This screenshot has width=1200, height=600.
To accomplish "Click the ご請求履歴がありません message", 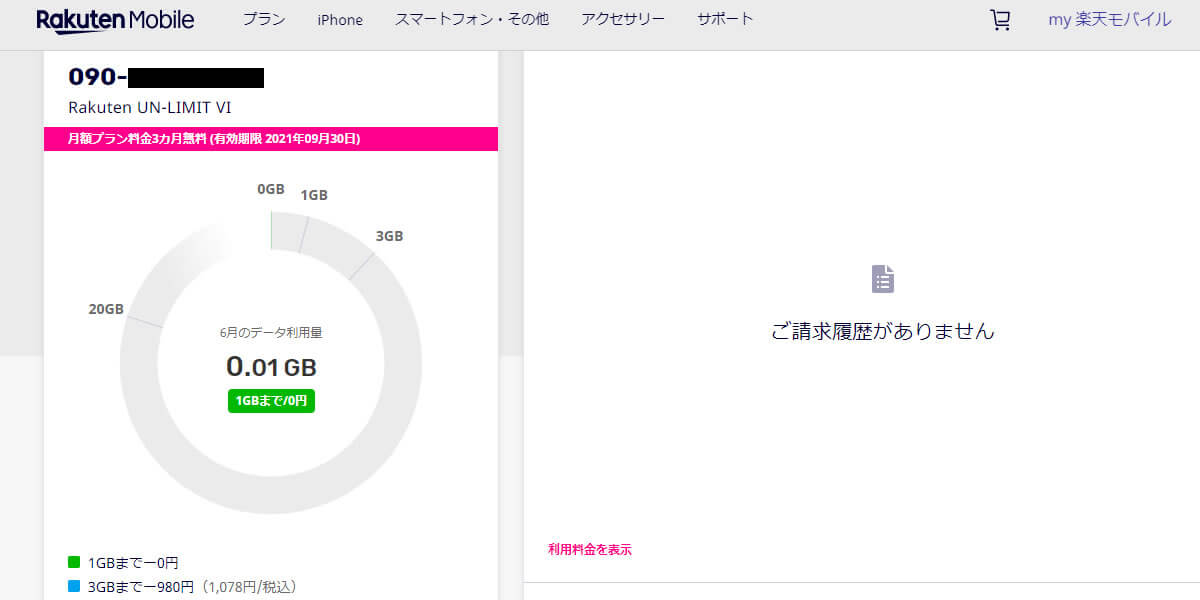I will point(882,331).
